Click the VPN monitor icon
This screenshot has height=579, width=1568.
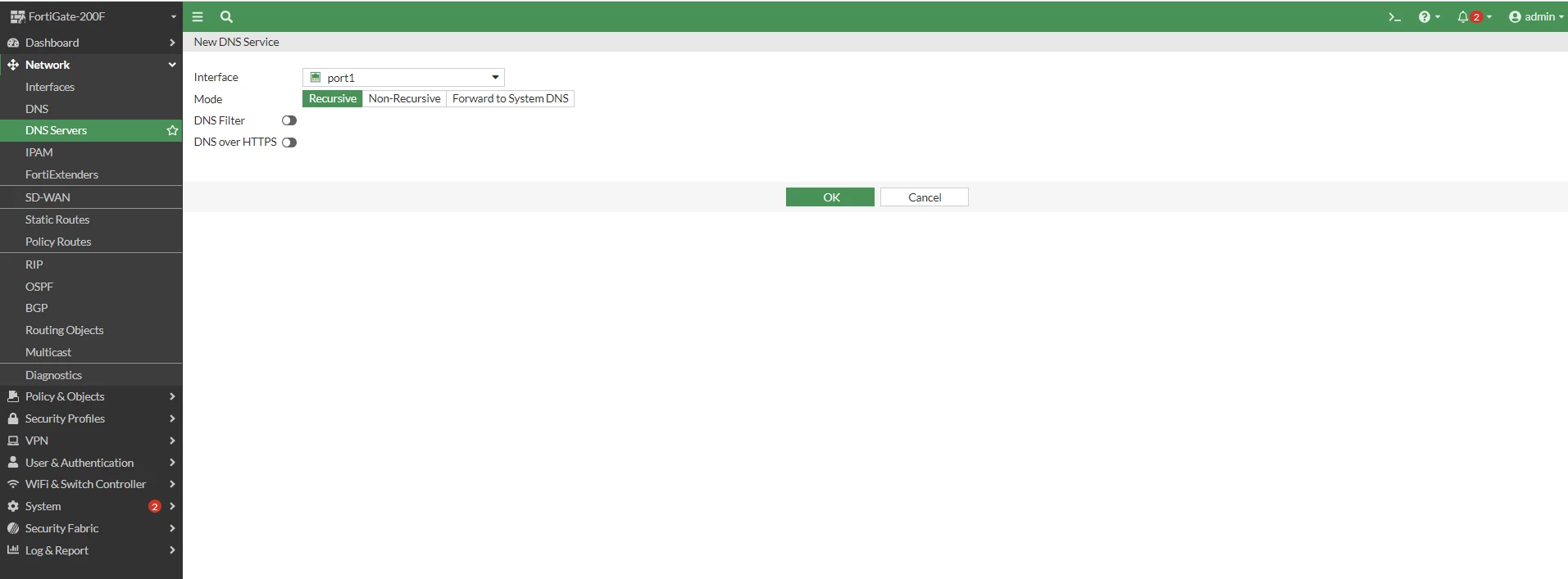[13, 441]
